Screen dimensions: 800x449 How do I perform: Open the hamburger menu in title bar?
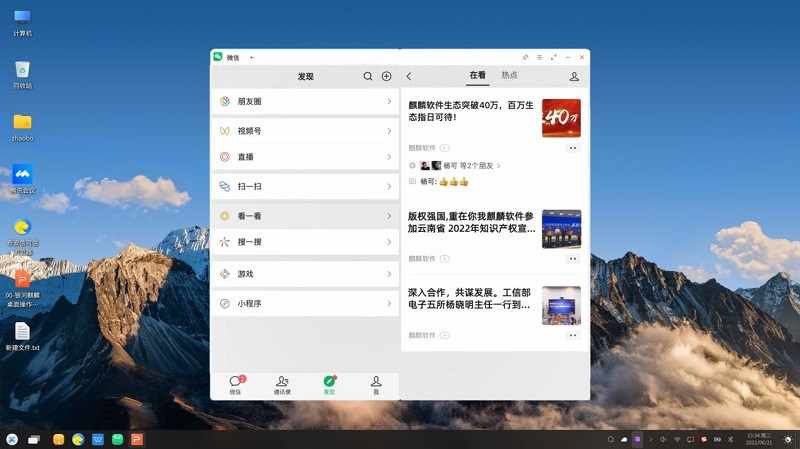tap(540, 57)
